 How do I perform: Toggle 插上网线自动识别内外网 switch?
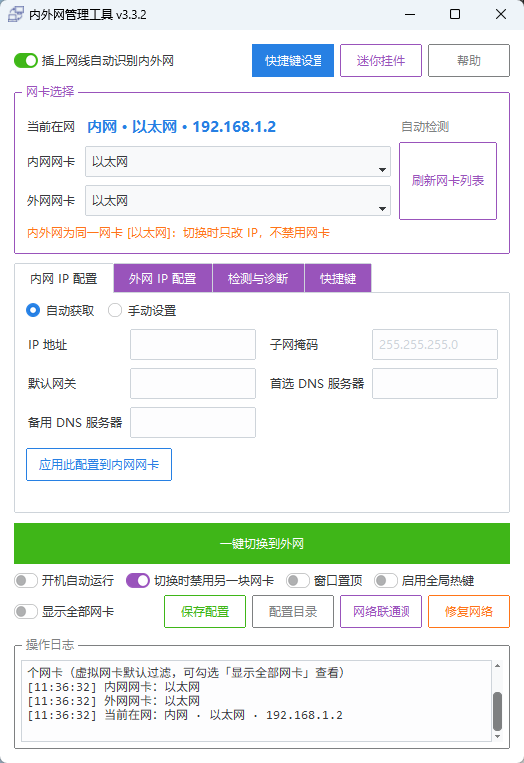(x=26, y=60)
